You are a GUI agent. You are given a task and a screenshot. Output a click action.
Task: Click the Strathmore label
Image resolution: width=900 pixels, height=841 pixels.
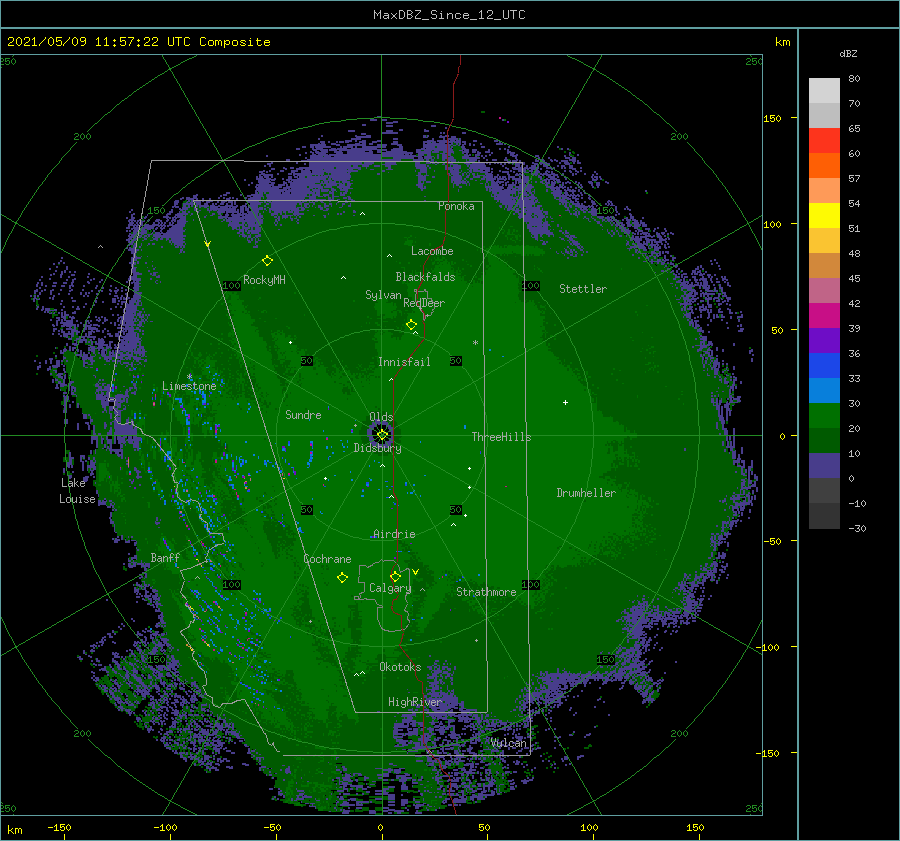tap(486, 592)
